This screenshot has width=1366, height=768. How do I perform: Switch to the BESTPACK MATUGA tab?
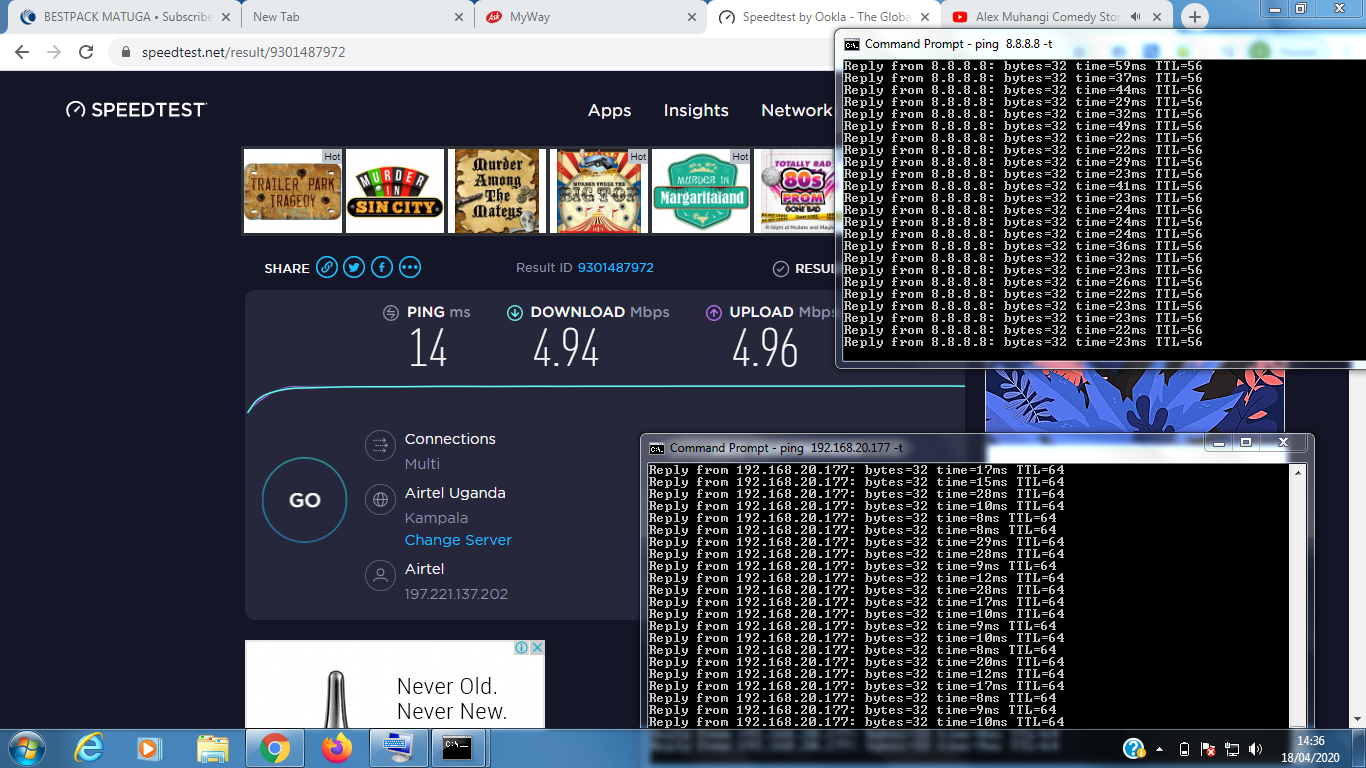coord(120,17)
